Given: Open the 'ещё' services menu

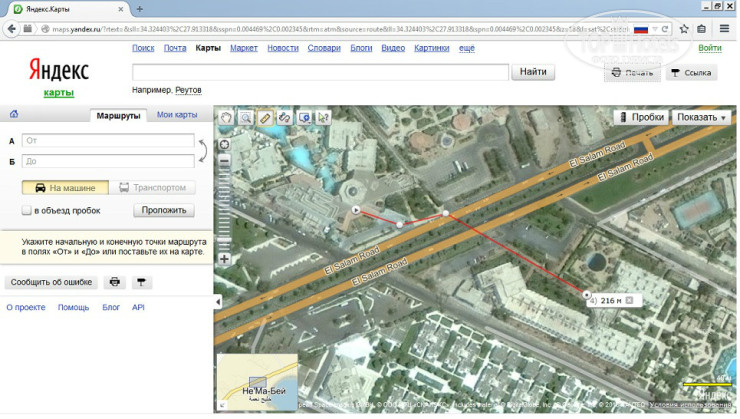Looking at the screenshot, I should (x=466, y=47).
